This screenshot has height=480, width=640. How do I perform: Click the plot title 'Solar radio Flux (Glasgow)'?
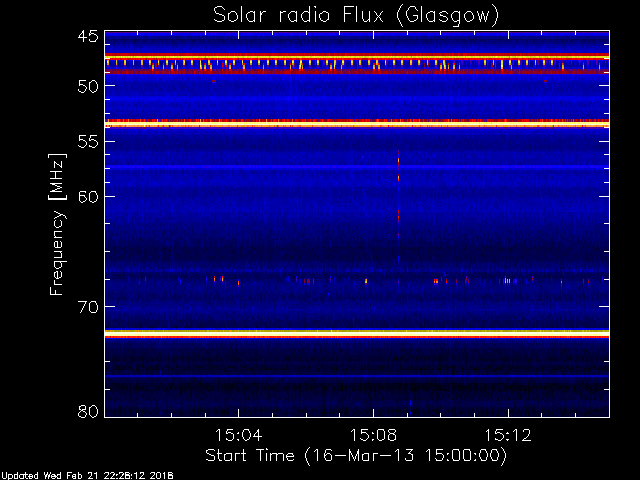click(356, 16)
